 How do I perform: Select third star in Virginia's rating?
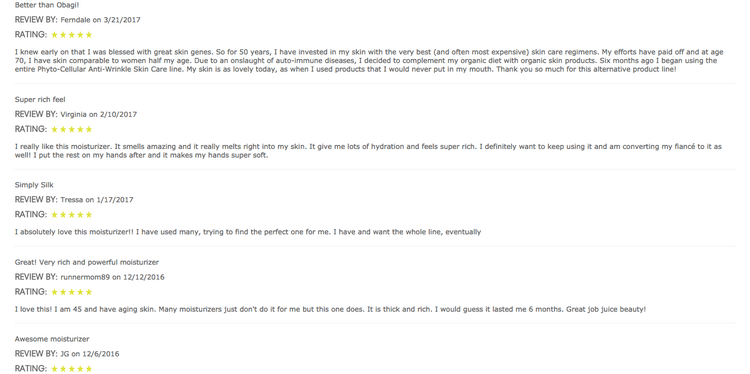point(72,129)
